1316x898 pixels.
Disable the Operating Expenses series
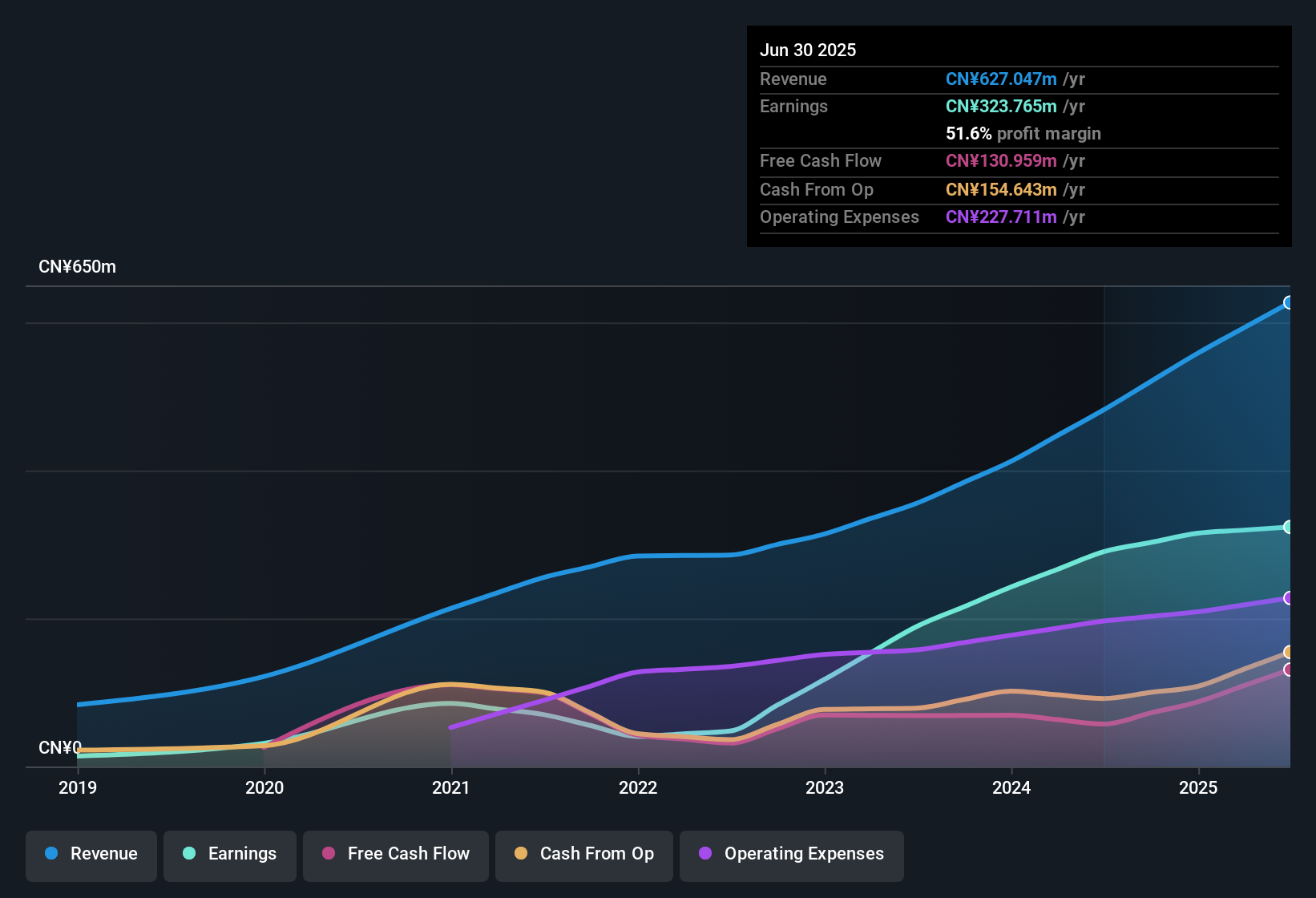(x=791, y=854)
